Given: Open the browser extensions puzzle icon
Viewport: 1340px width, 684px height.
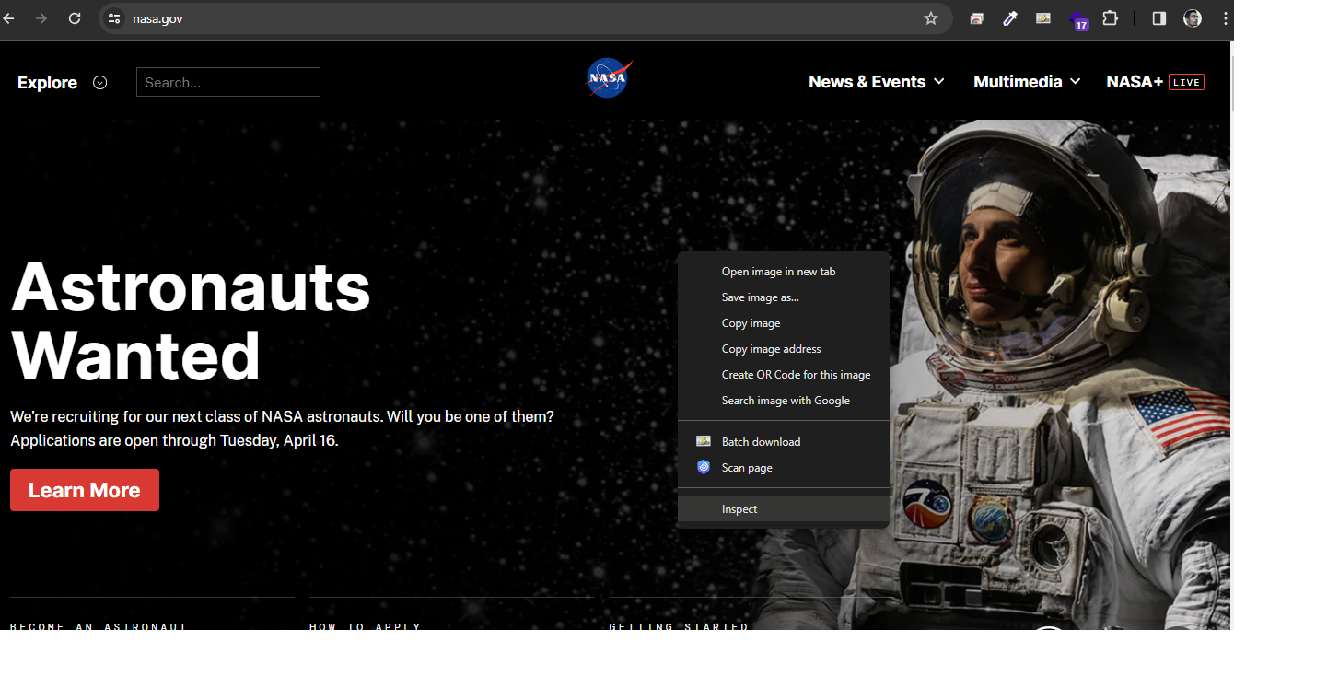Looking at the screenshot, I should click(x=1110, y=18).
